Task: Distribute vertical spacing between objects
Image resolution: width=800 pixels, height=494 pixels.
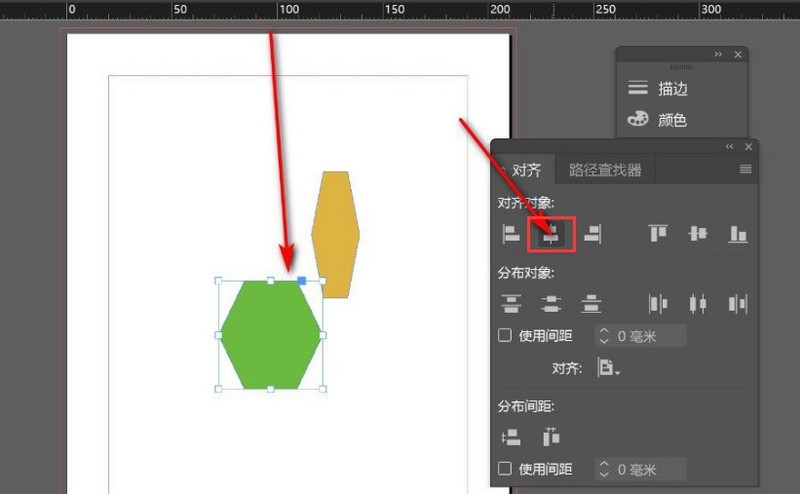Action: 511,437
